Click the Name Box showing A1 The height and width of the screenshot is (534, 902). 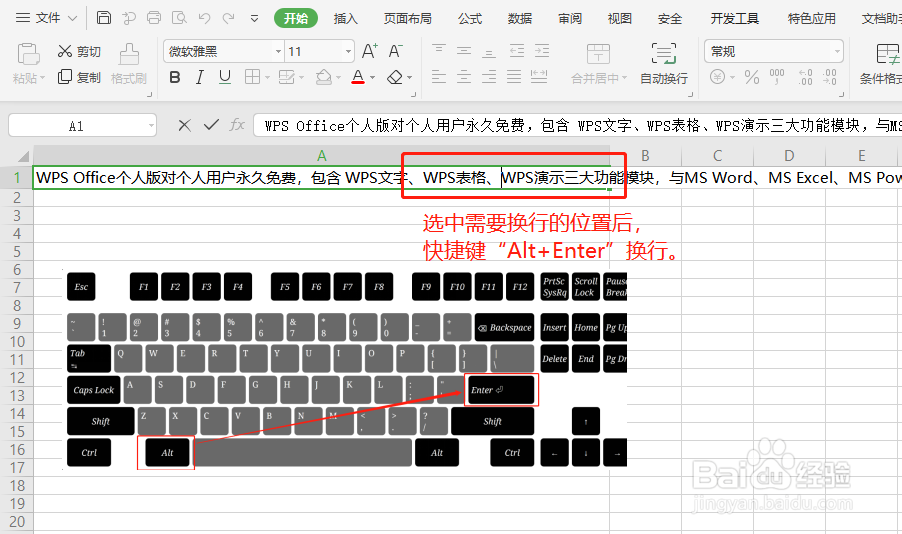tap(76, 125)
